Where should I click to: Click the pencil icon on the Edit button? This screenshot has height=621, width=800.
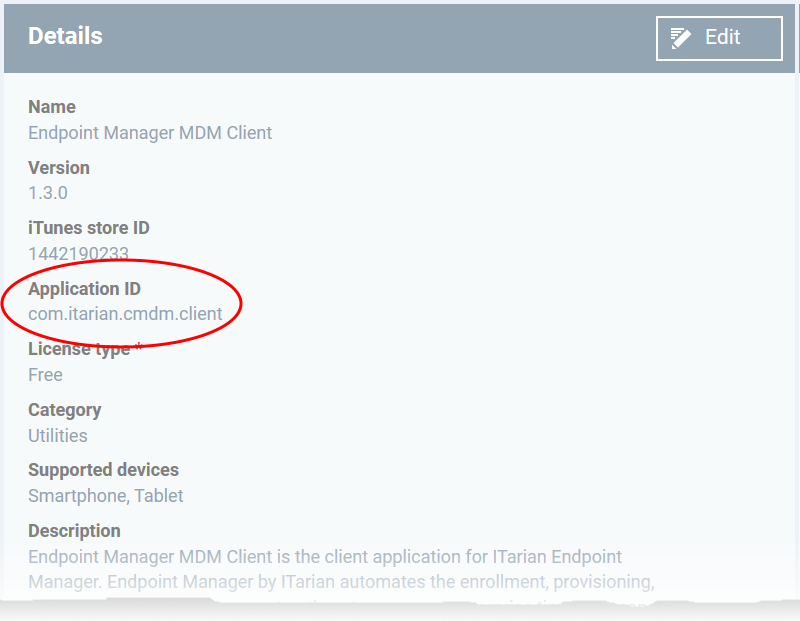pyautogui.click(x=680, y=38)
